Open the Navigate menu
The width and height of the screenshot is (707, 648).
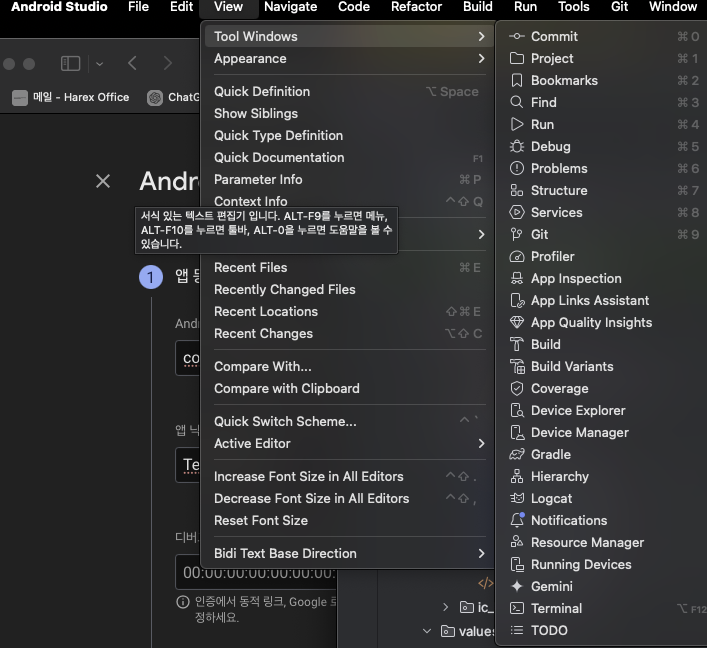(x=290, y=7)
